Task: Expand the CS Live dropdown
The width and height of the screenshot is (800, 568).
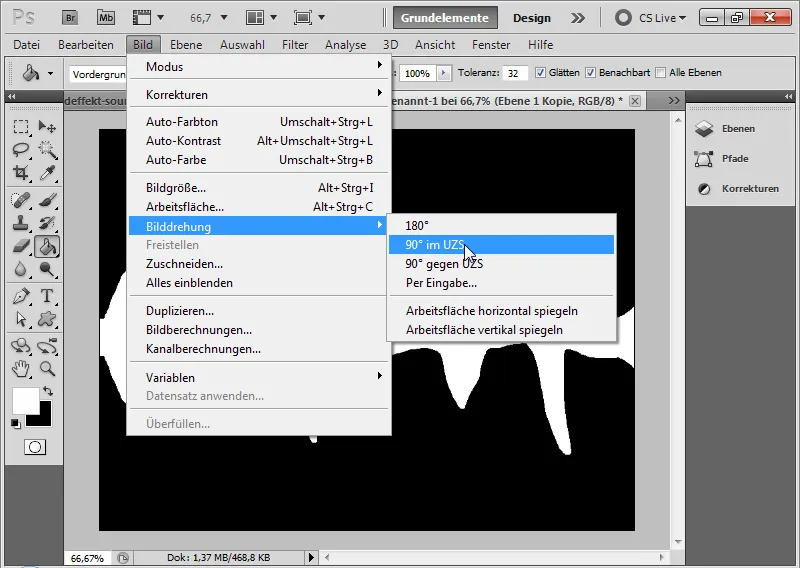Action: [662, 18]
